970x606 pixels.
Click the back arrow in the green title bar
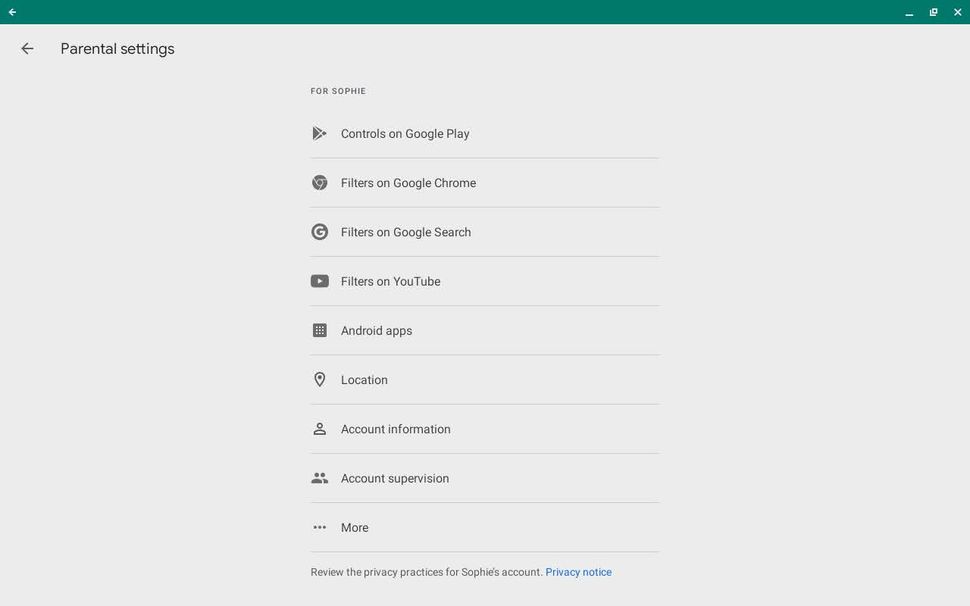coord(12,11)
